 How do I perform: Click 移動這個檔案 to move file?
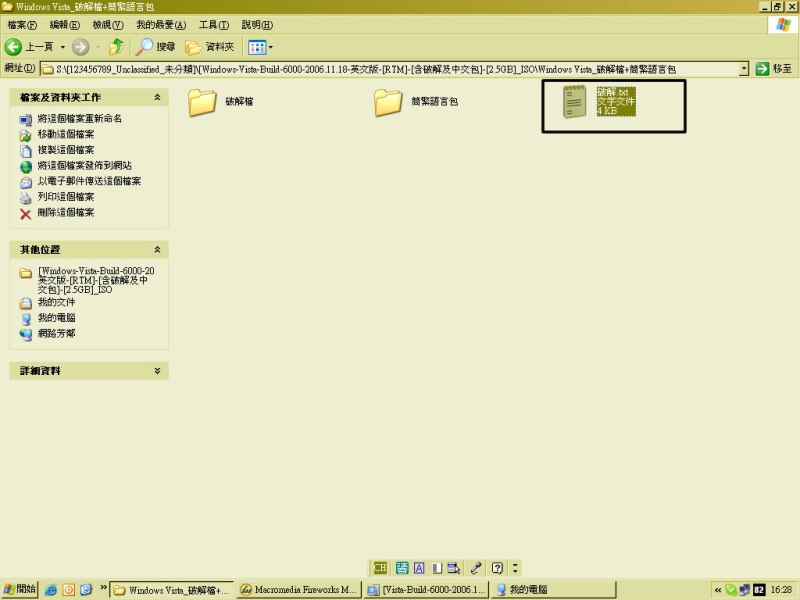pyautogui.click(x=66, y=135)
